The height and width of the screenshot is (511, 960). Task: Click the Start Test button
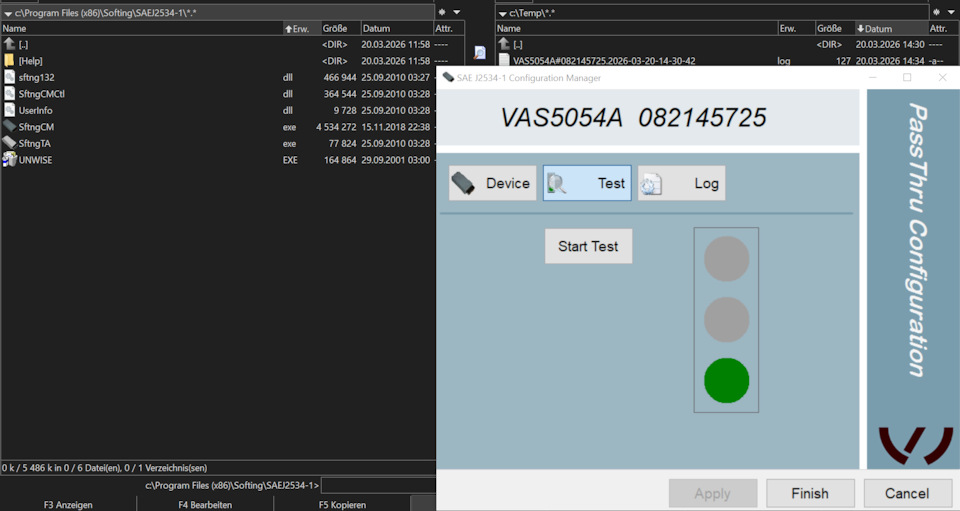[x=588, y=246]
